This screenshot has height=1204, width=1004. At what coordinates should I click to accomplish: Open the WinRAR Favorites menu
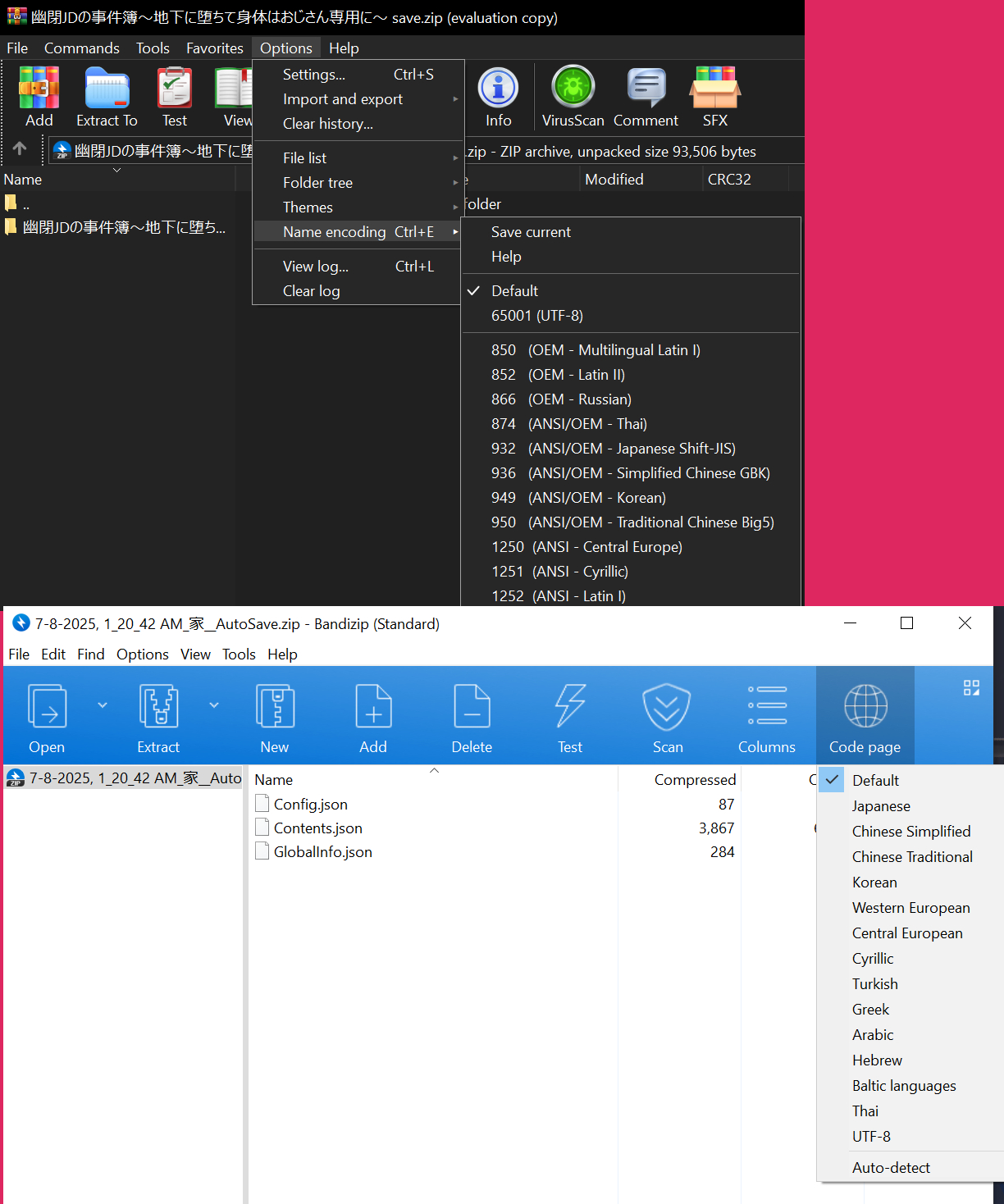pos(215,48)
